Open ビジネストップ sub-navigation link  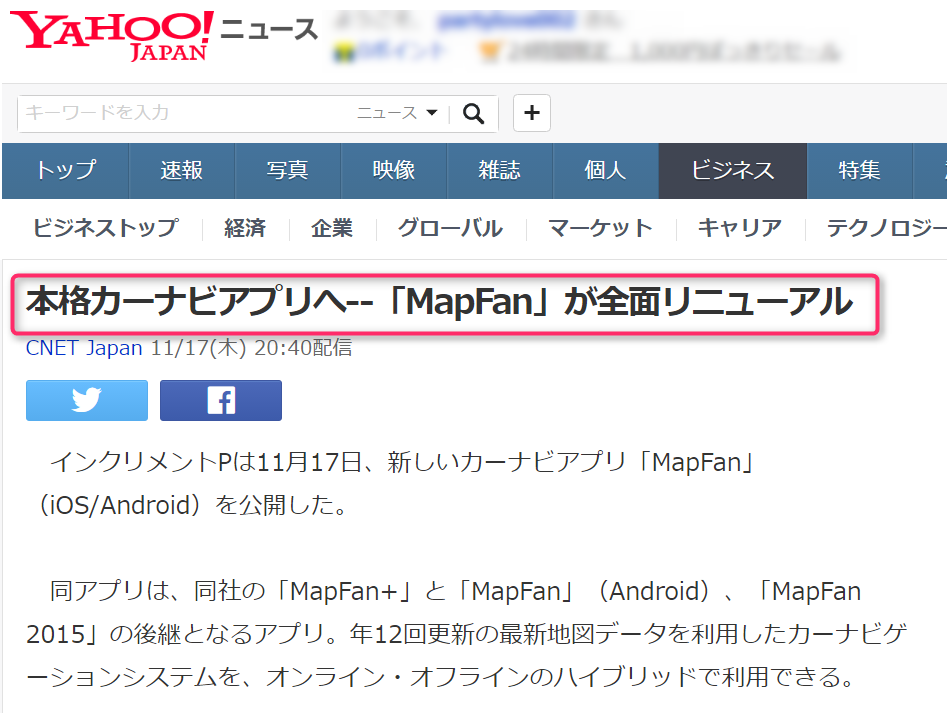click(x=106, y=228)
